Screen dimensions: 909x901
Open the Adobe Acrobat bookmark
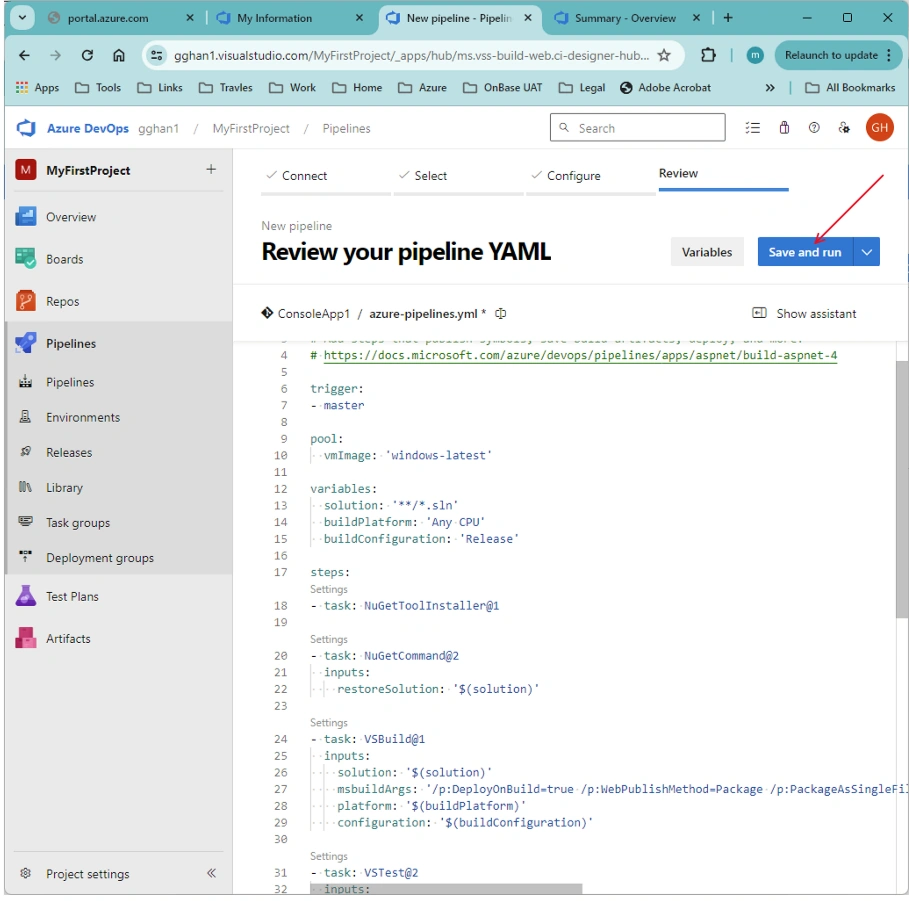[665, 88]
